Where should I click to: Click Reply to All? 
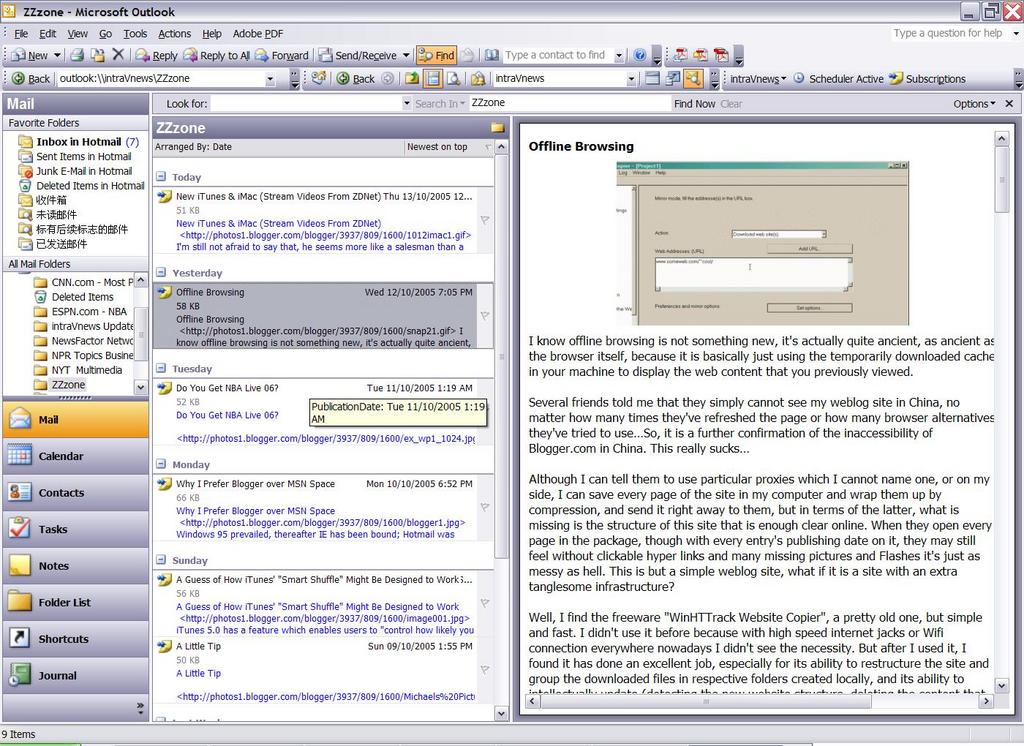tap(217, 56)
